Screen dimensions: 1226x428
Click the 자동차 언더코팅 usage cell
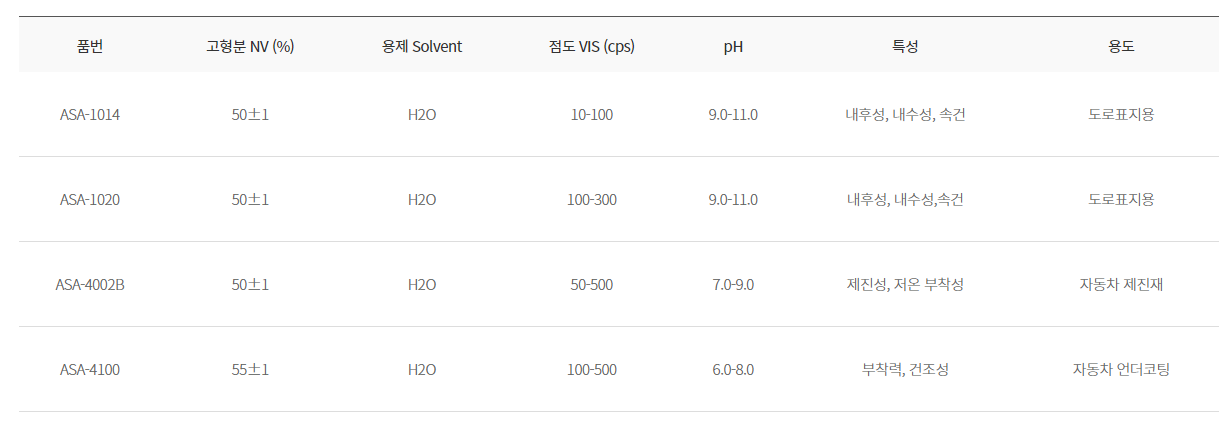click(x=1121, y=370)
